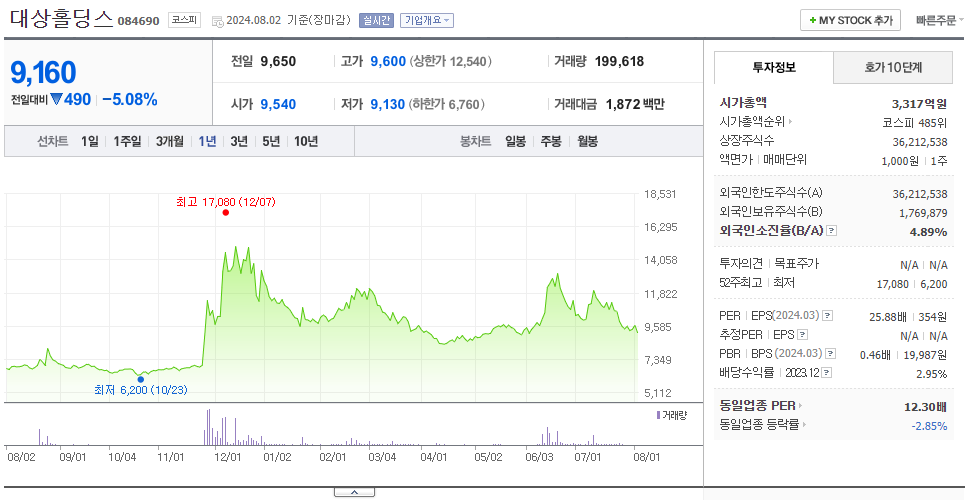
Task: Click the 전일 value 9,650
Action: click(x=278, y=61)
